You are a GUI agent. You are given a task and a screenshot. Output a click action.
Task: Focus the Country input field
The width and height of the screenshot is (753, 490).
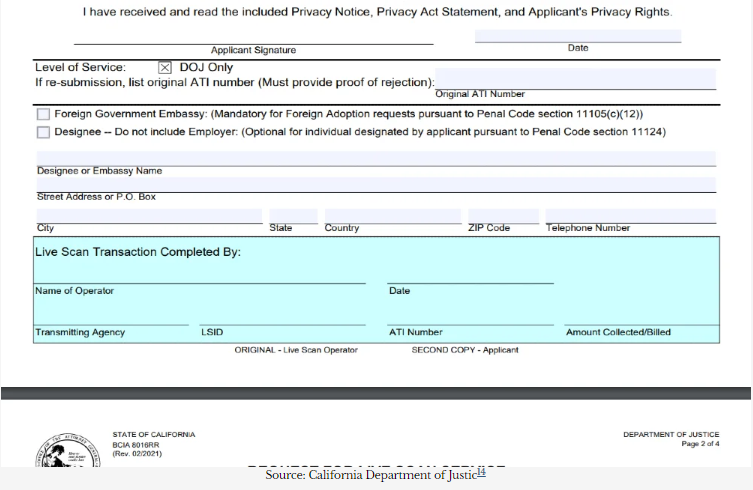click(392, 216)
